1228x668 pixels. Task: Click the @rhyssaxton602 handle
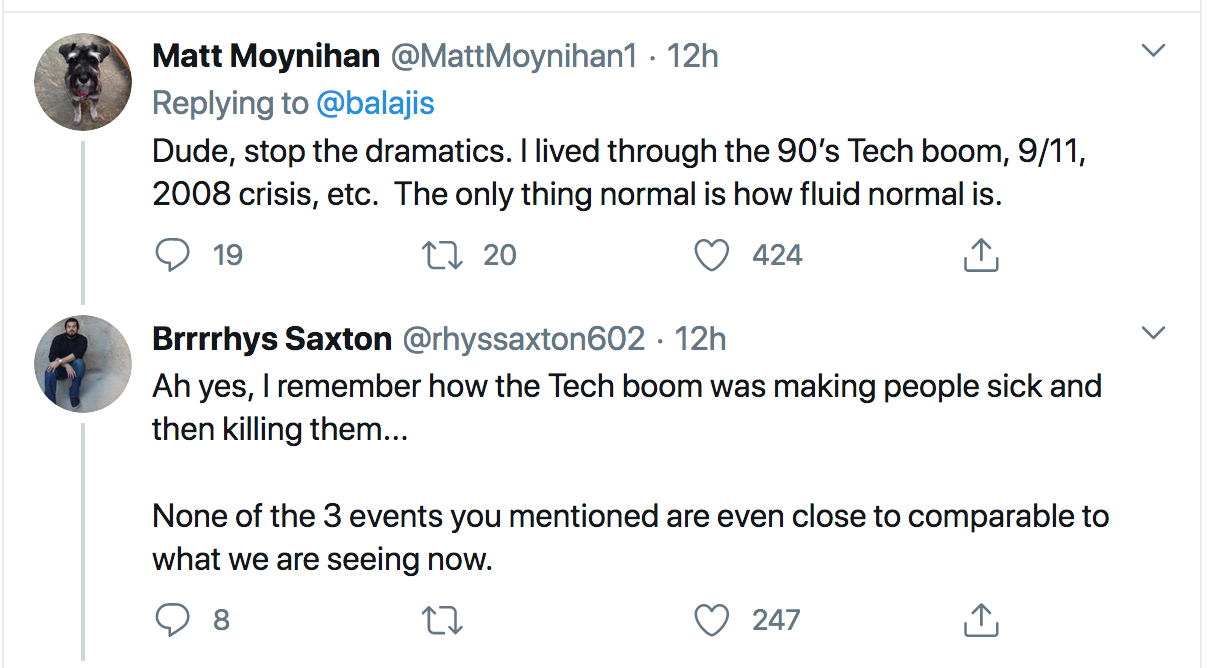pos(523,339)
